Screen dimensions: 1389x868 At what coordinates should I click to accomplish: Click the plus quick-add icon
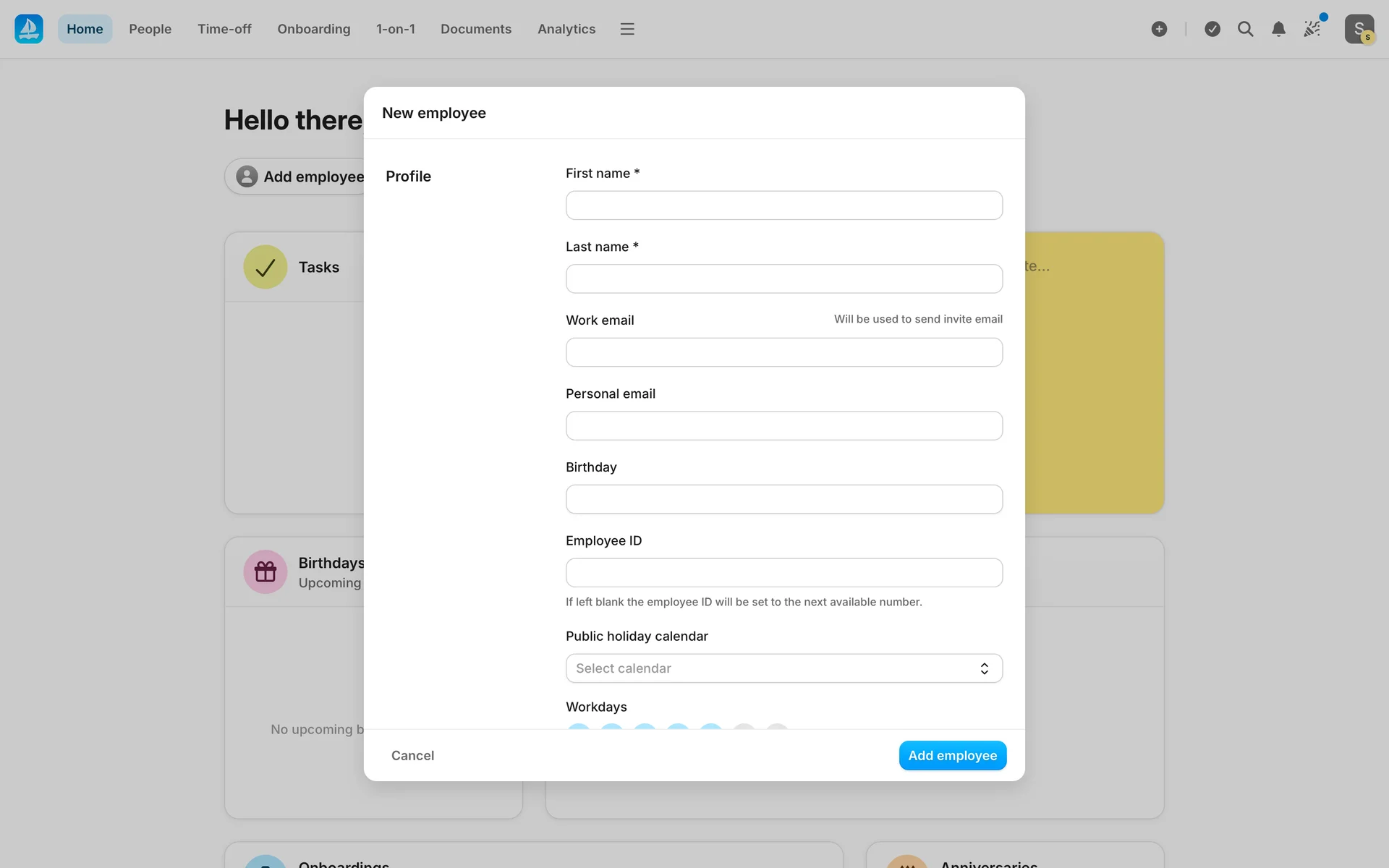pos(1159,29)
